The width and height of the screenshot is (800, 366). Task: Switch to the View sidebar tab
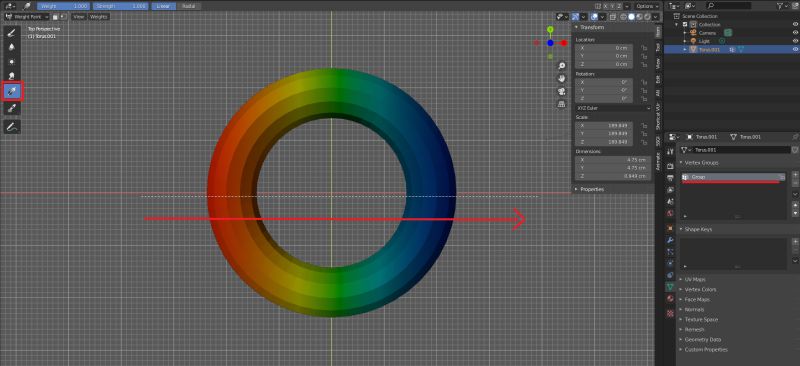pyautogui.click(x=658, y=63)
